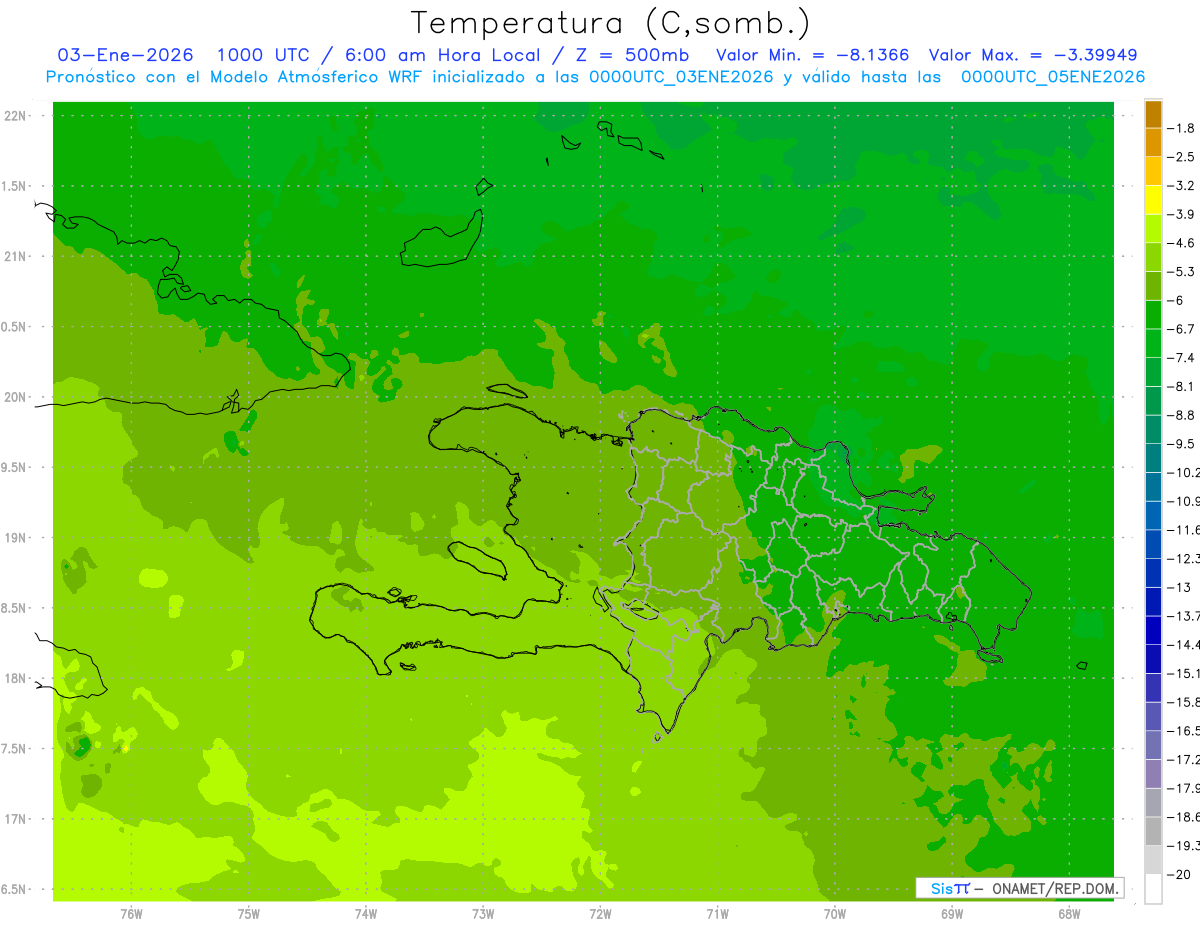Click the title 'Temperatura (C,somb.)'
Image resolution: width=1200 pixels, height=927 pixels.
610,23
